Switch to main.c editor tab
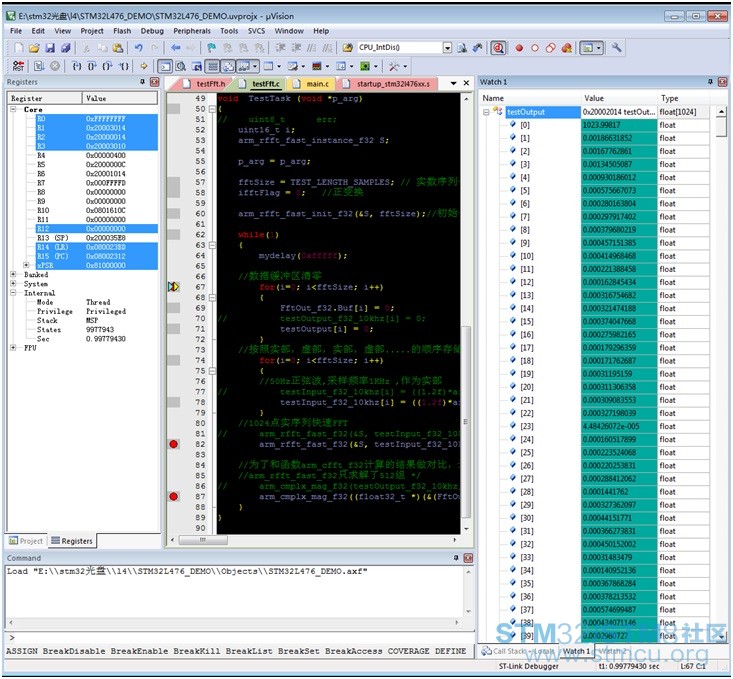The image size is (733, 679). coord(311,84)
